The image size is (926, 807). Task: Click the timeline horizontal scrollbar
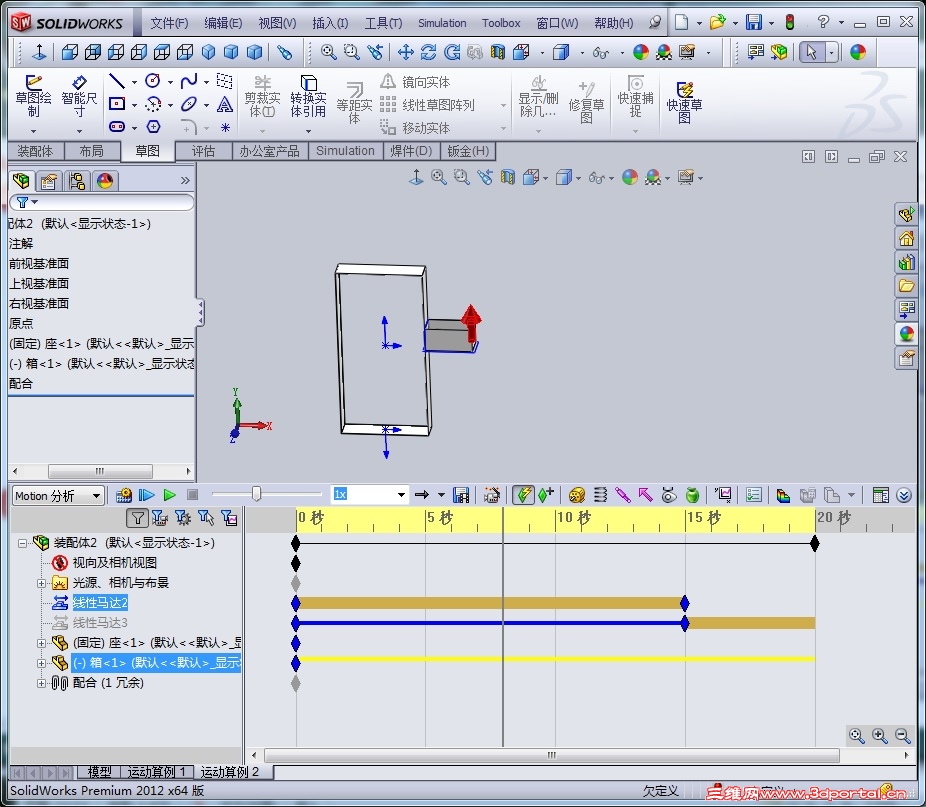552,755
